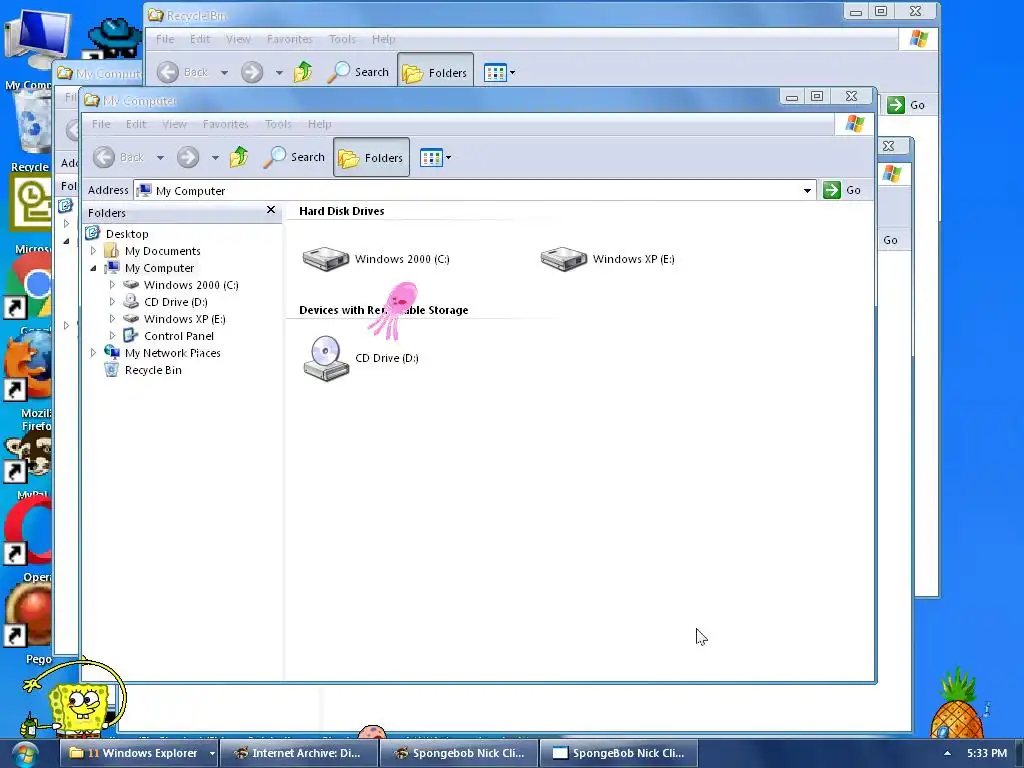Viewport: 1024px width, 768px height.
Task: Expand My Documents tree node
Action: click(x=93, y=251)
